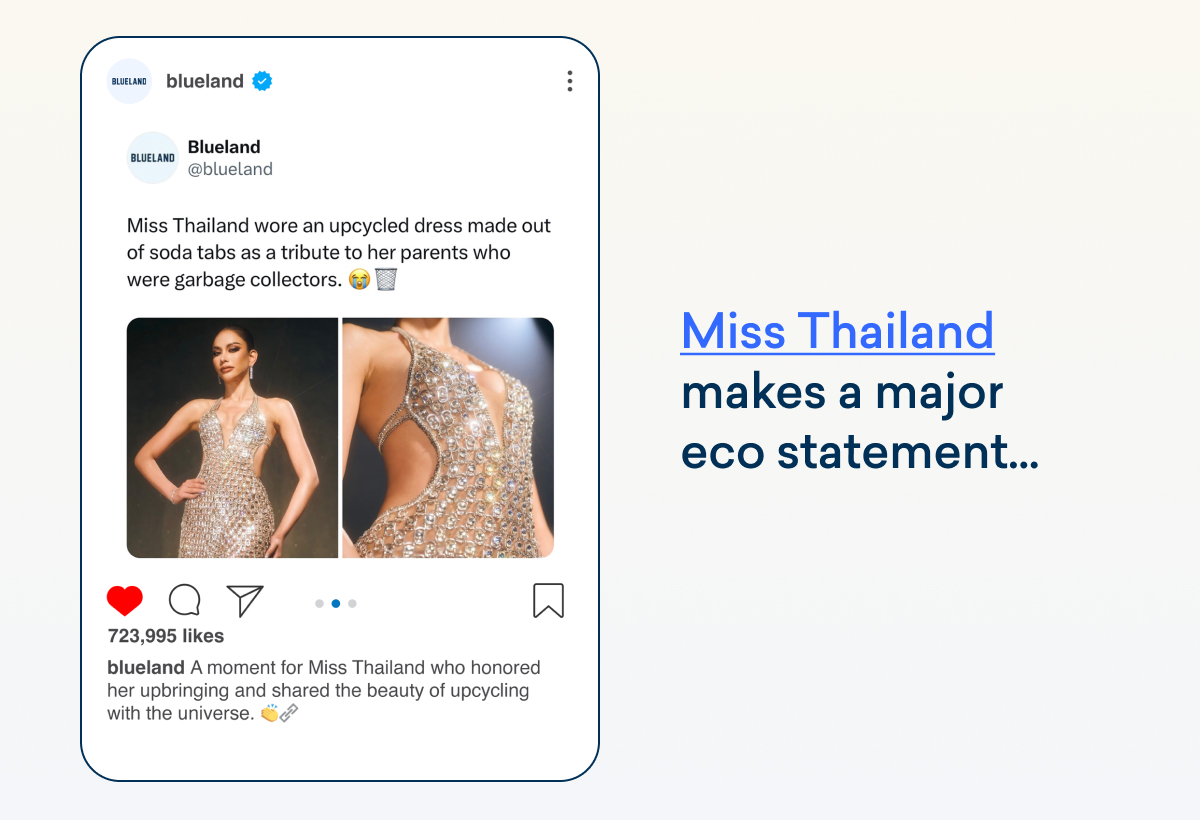Image resolution: width=1200 pixels, height=820 pixels.
Task: Select the second carousel dot indicator
Action: [x=335, y=603]
